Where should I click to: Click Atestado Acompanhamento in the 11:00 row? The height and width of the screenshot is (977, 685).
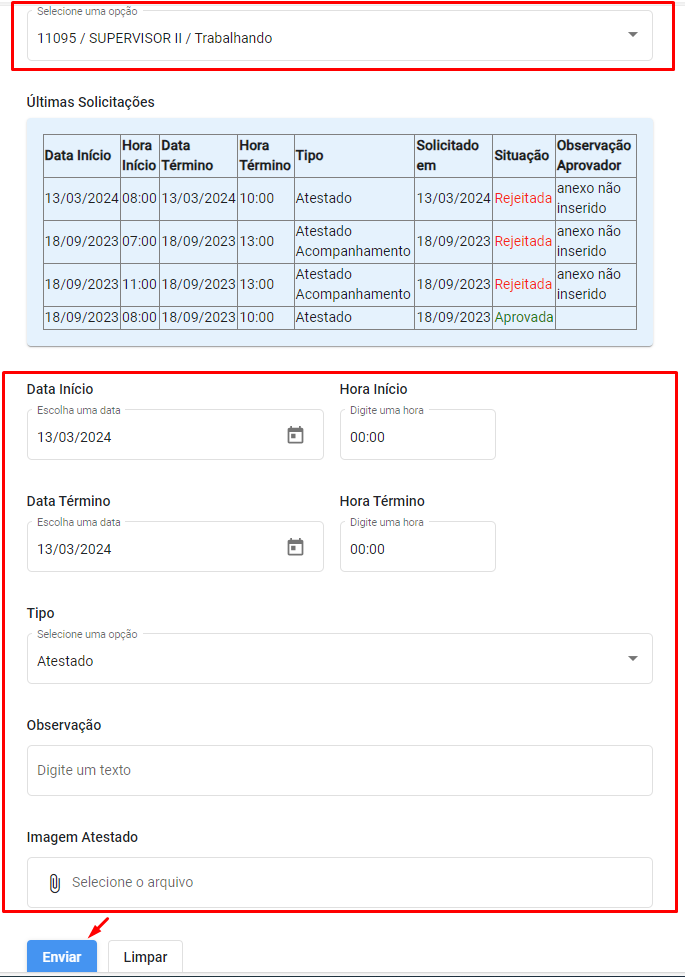click(x=353, y=285)
